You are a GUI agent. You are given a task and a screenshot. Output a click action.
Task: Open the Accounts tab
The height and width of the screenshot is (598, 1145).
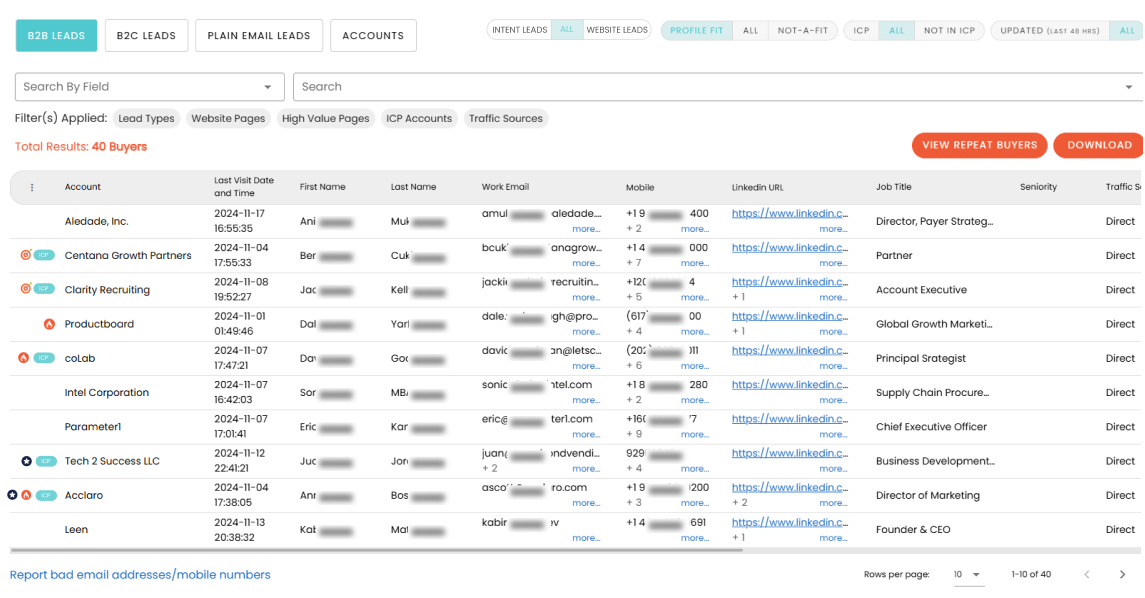click(x=373, y=36)
